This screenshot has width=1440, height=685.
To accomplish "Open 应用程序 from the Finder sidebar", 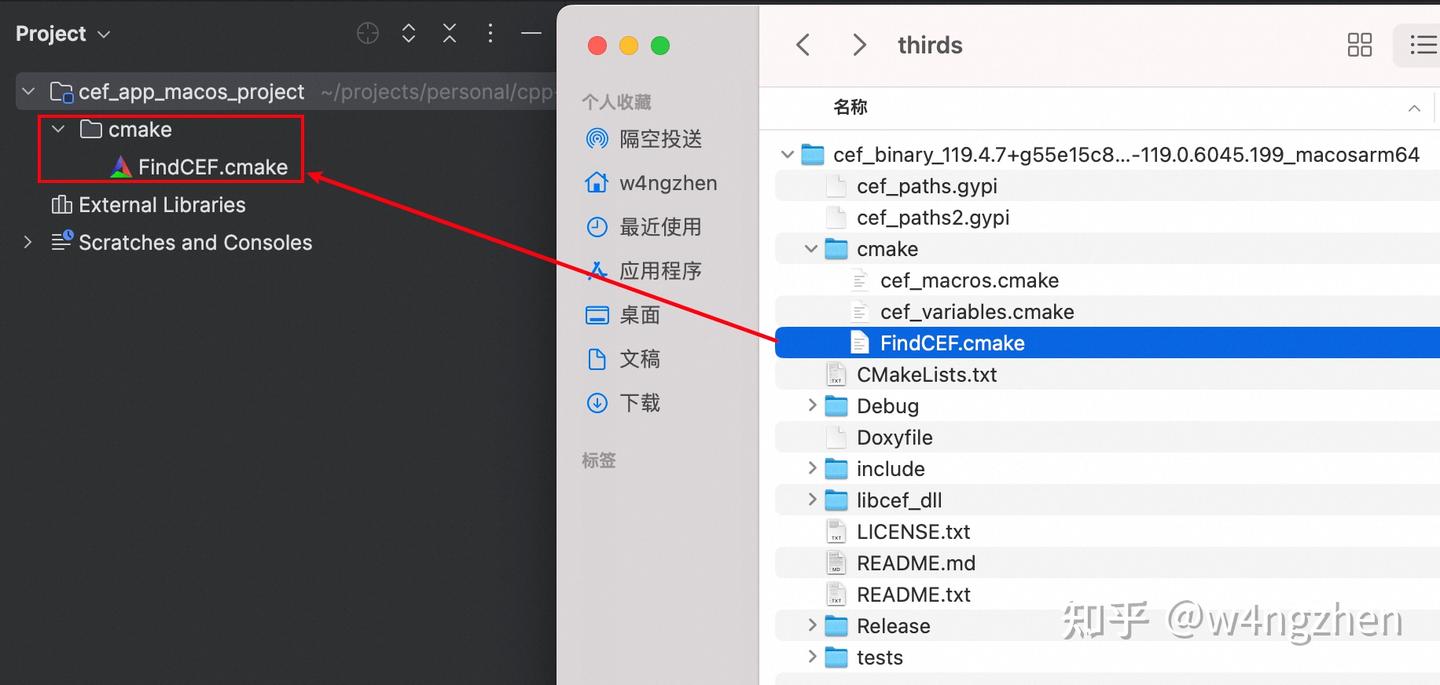I will pyautogui.click(x=640, y=271).
